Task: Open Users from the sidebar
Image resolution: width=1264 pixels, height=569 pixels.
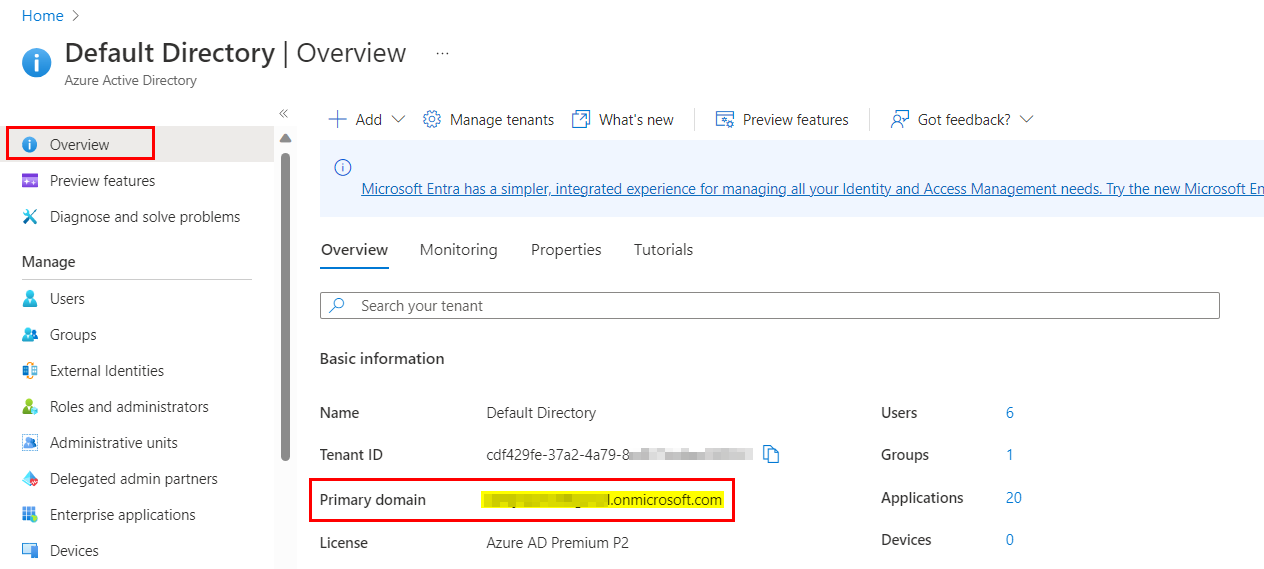Action: [67, 299]
